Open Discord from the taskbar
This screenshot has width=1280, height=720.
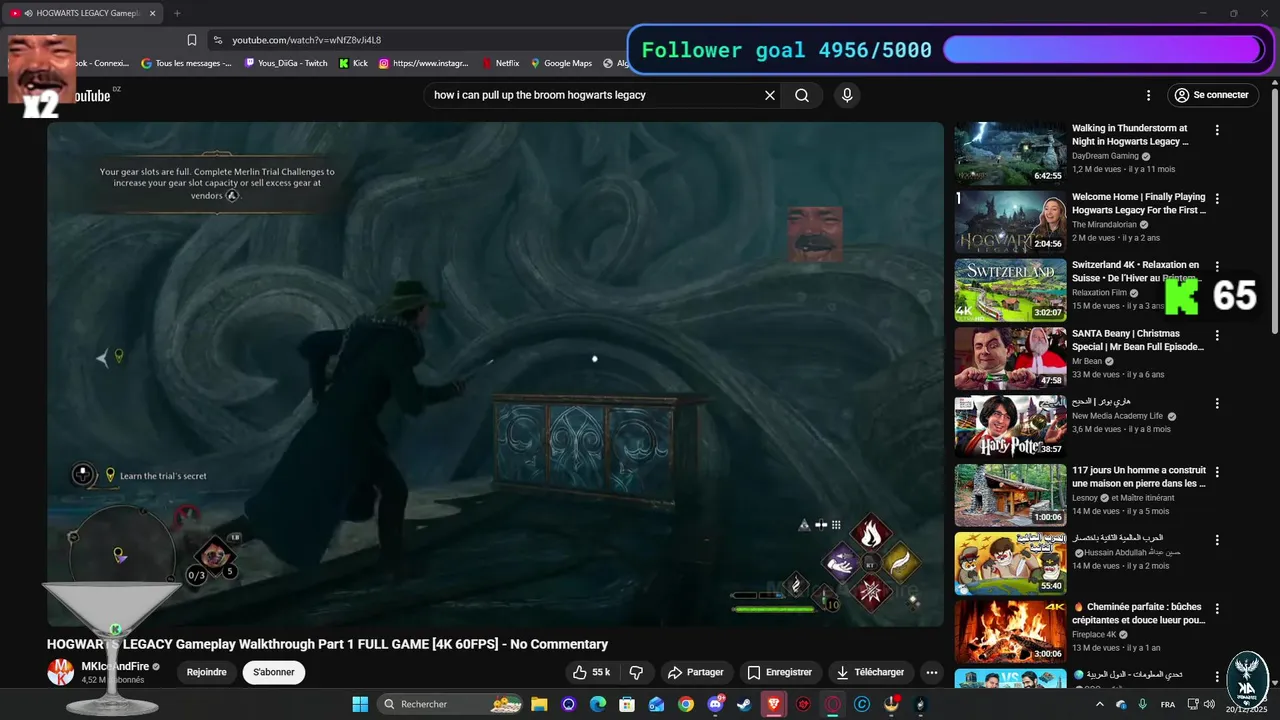(715, 704)
